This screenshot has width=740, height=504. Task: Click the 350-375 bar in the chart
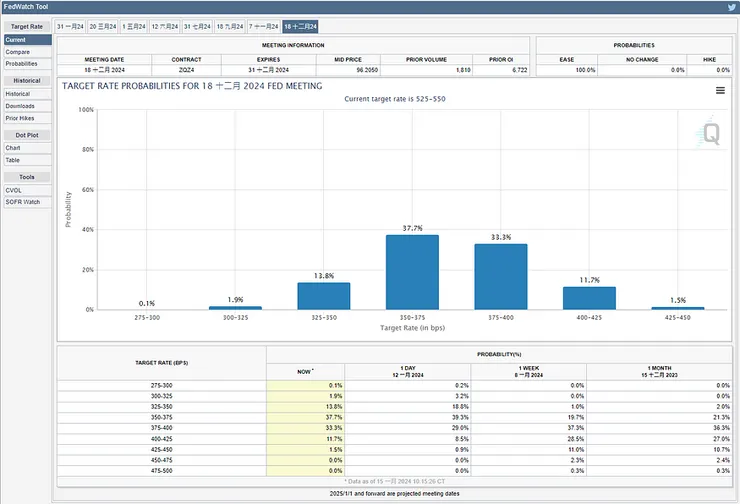412,272
